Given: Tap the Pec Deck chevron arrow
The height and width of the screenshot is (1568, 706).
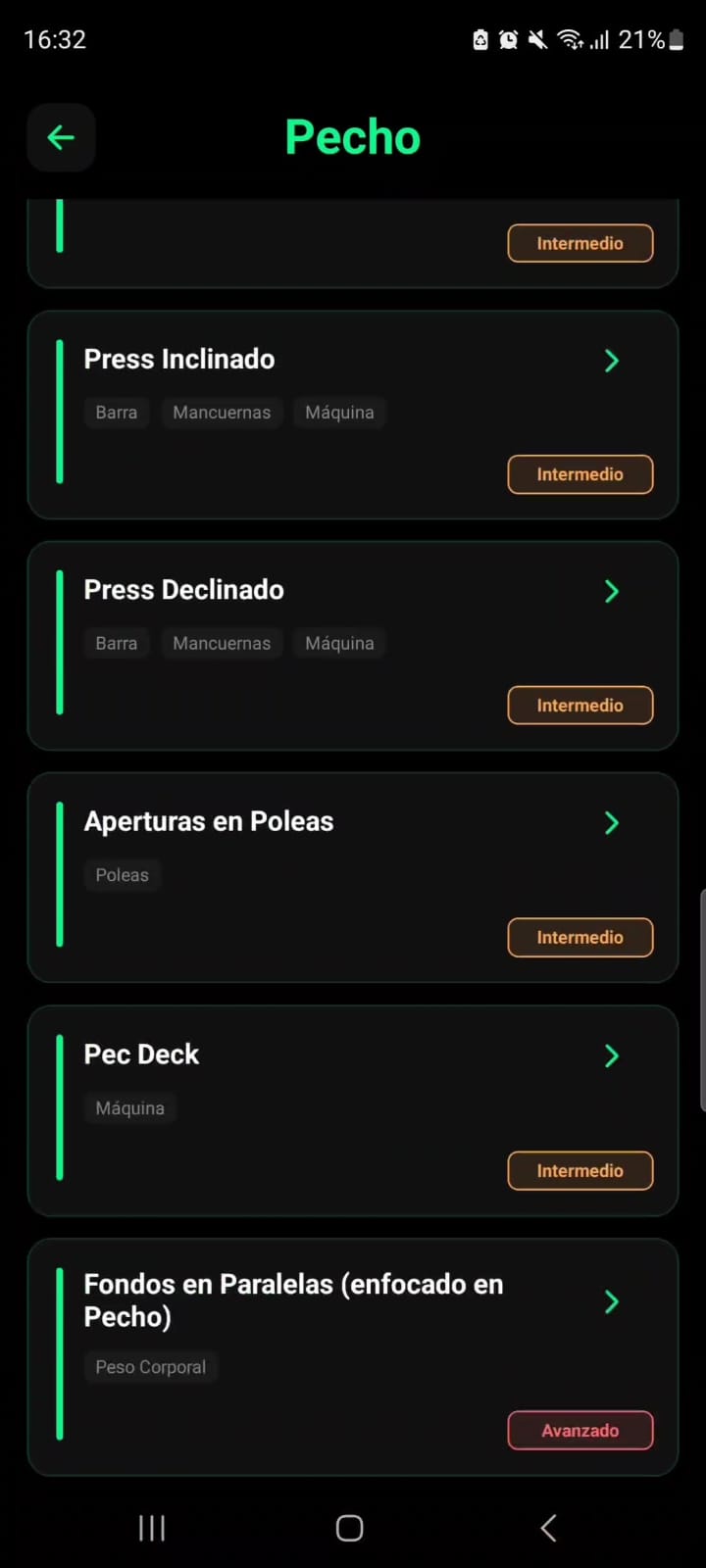Looking at the screenshot, I should coord(612,1055).
